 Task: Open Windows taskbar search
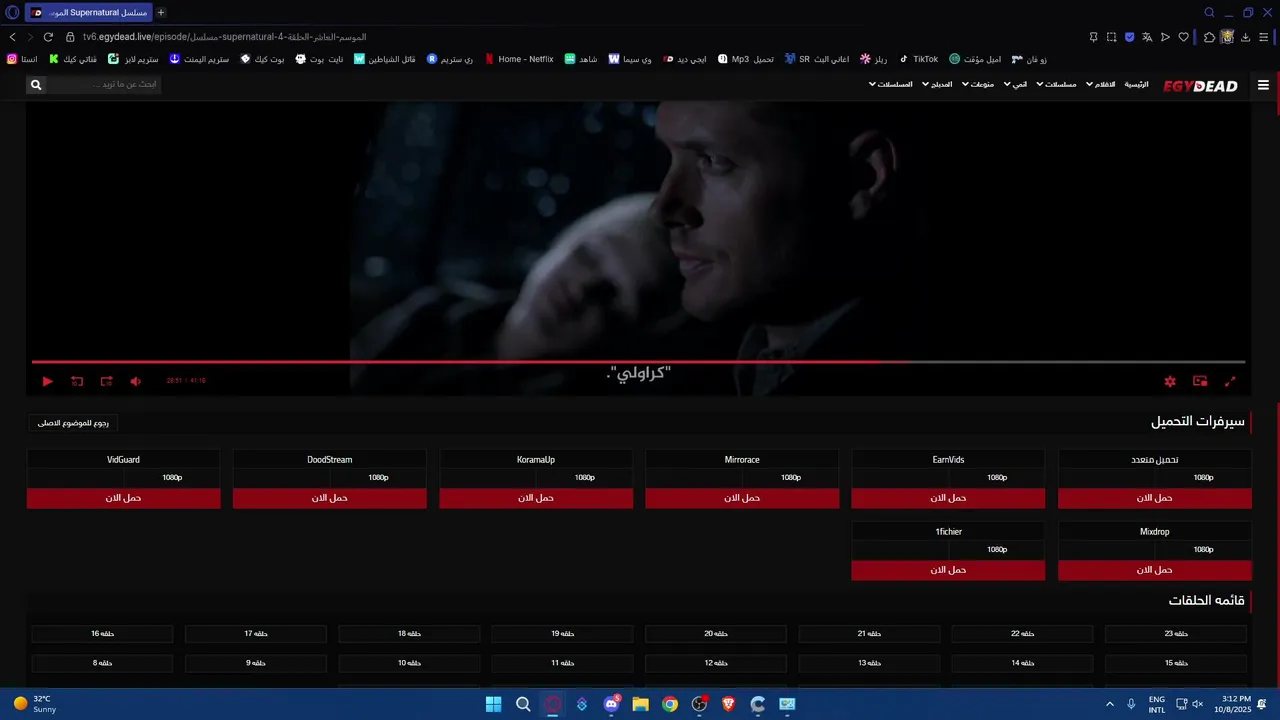(523, 704)
